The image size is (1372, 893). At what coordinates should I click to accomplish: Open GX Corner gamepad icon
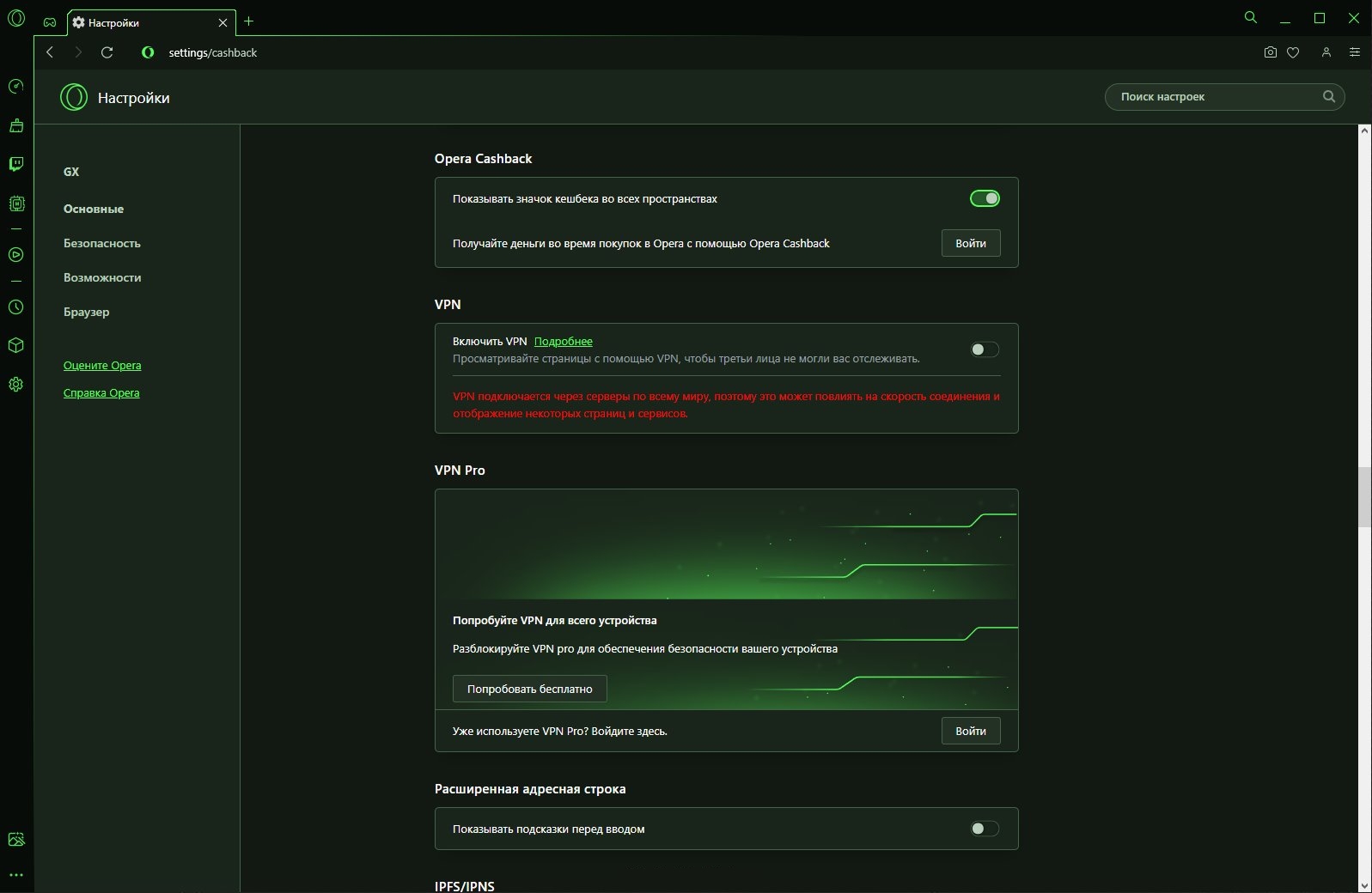50,22
